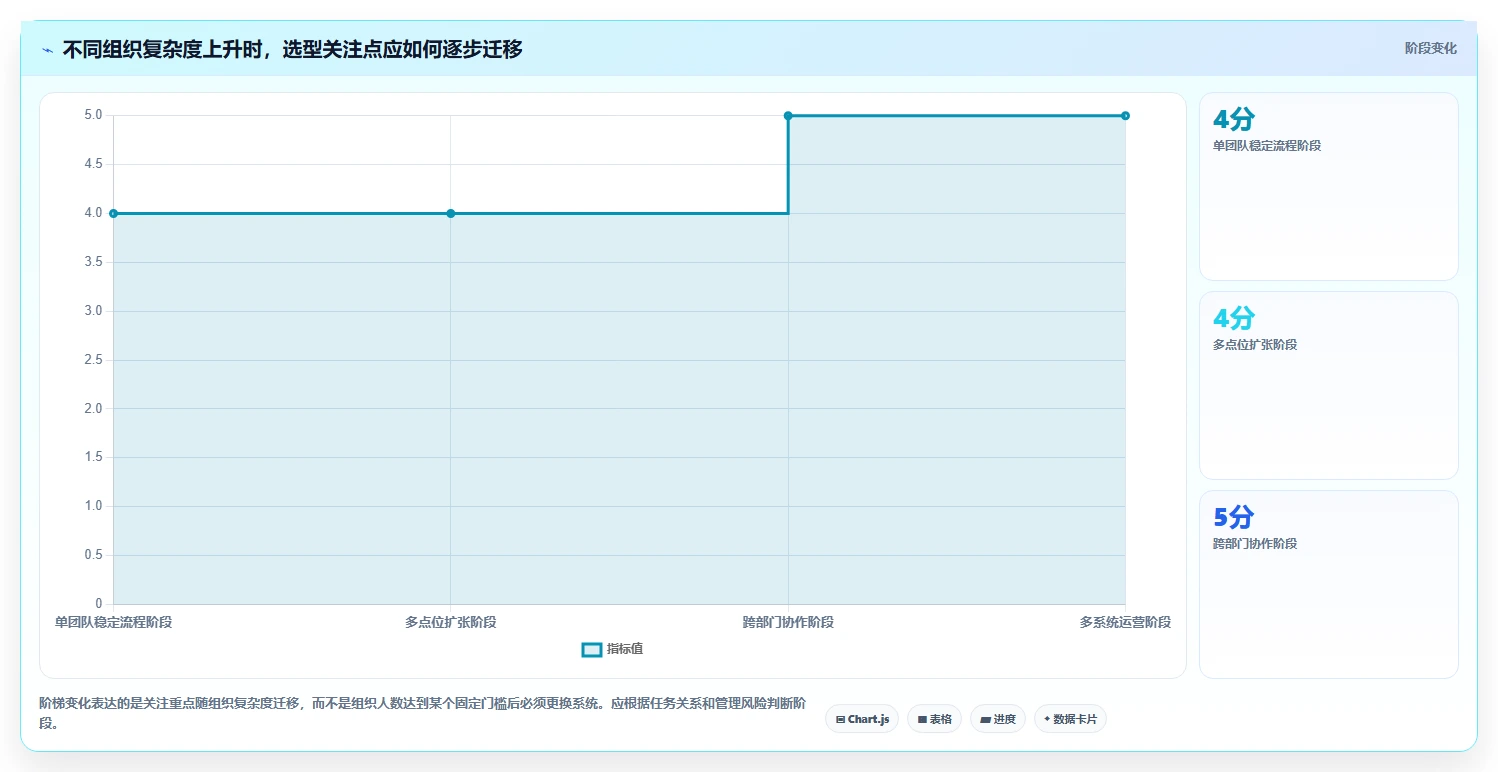Click the 数据卡片 tag chip
The height and width of the screenshot is (772, 1498).
(1070, 719)
